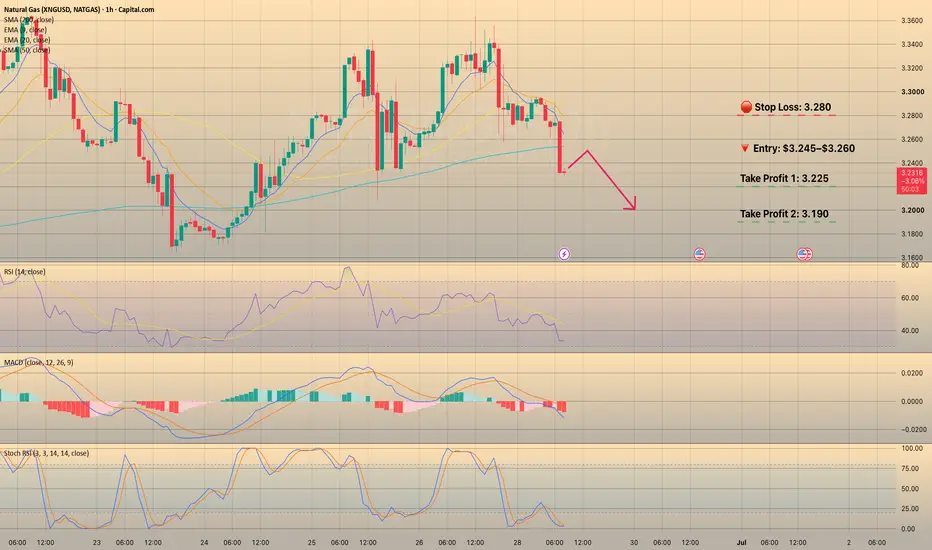This screenshot has width=932, height=550.
Task: Select the SMA (200, close) indicator legend
Action: (x=29, y=20)
